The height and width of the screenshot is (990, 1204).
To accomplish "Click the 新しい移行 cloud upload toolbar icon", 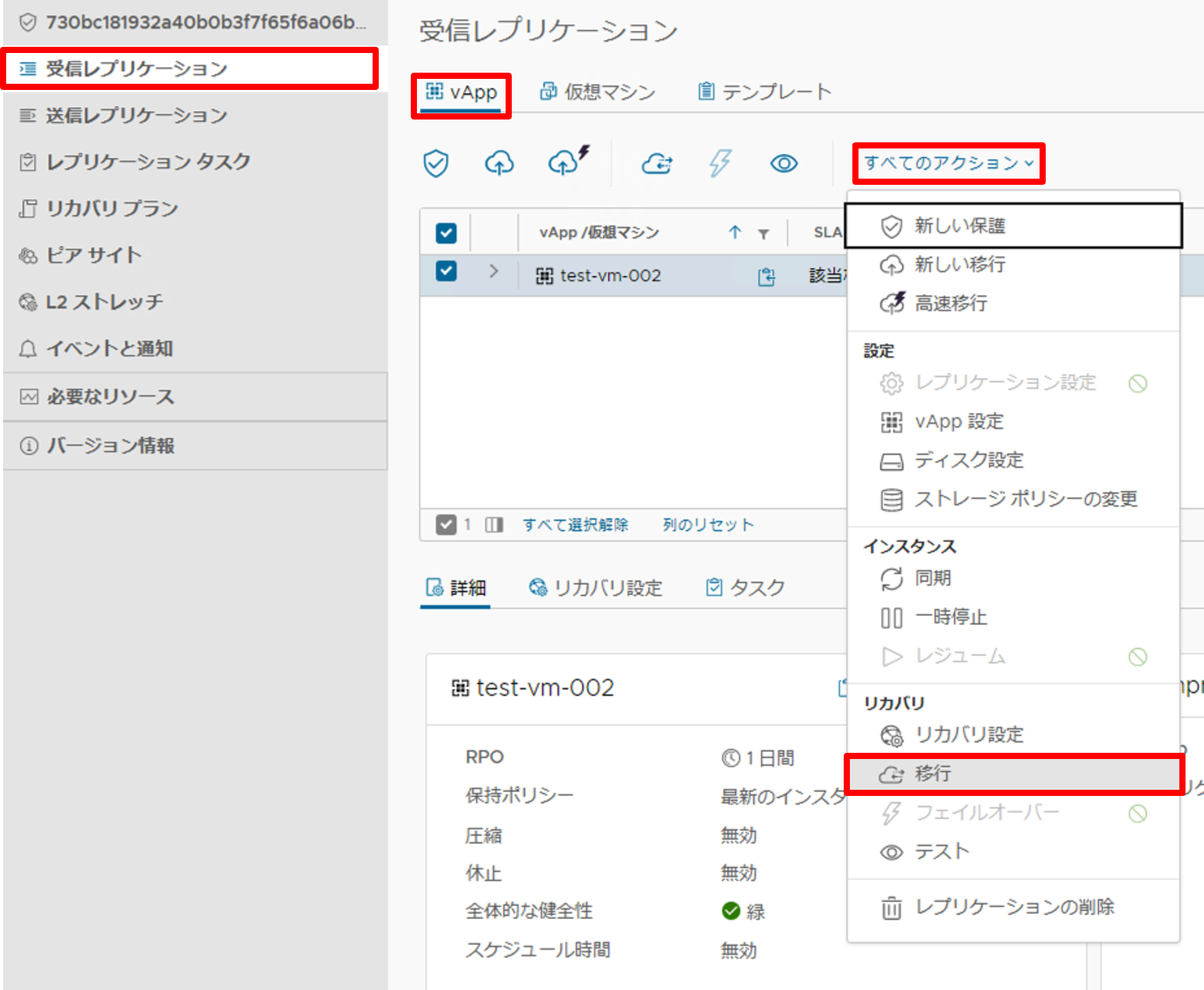I will tap(499, 163).
